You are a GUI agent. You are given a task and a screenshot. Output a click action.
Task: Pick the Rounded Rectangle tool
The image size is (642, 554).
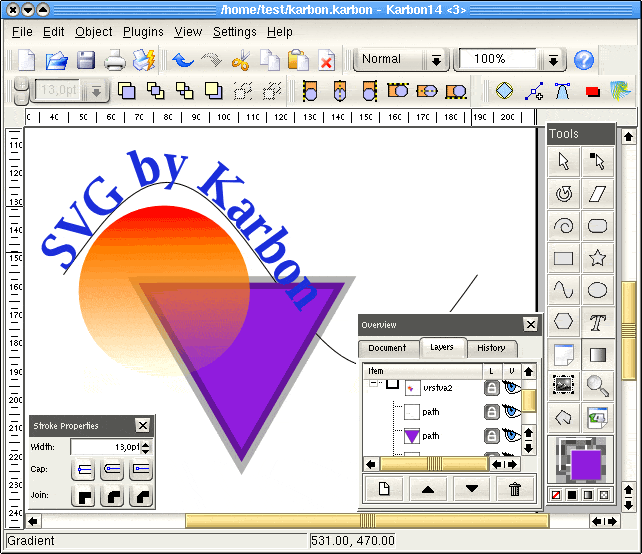pyautogui.click(x=597, y=226)
